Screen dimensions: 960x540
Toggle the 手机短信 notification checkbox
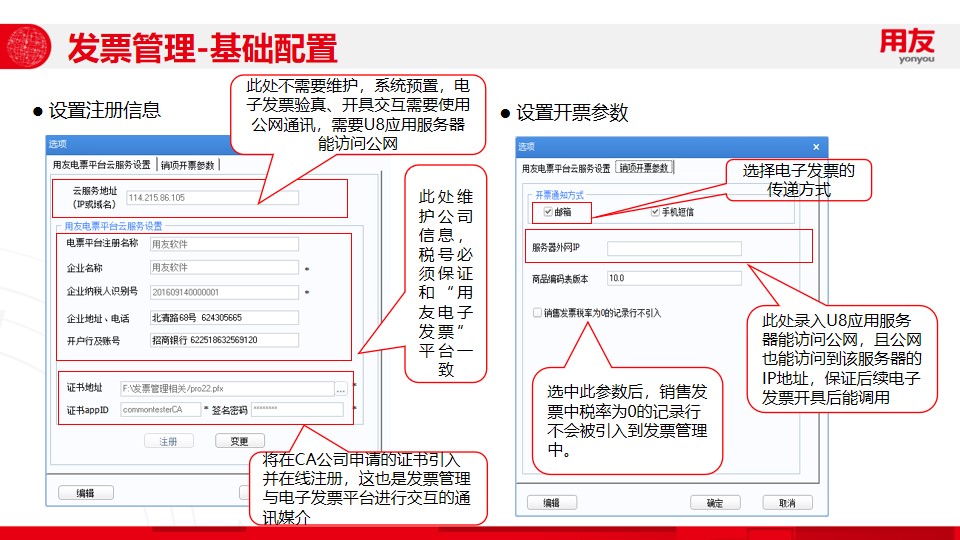656,212
